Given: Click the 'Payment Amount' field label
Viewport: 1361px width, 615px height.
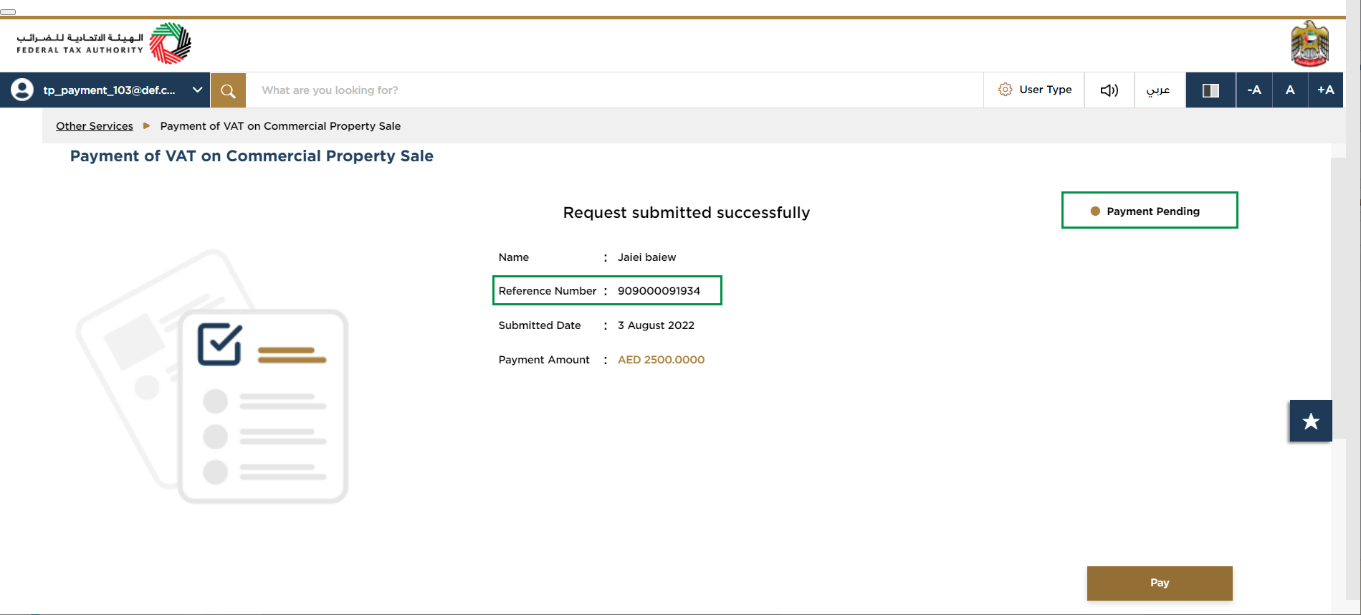Looking at the screenshot, I should (545, 359).
